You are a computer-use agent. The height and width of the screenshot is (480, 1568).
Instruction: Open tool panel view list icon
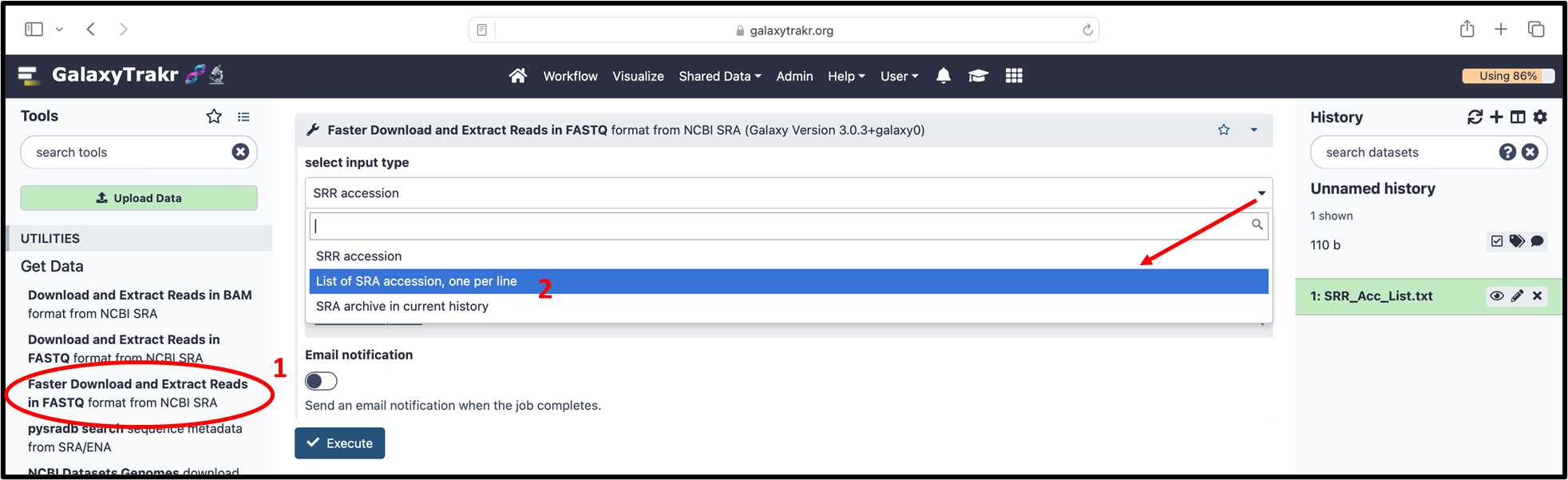click(244, 117)
